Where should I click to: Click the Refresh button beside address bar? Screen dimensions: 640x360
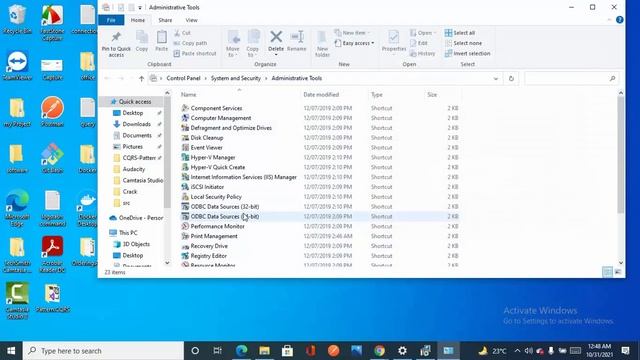[511, 78]
